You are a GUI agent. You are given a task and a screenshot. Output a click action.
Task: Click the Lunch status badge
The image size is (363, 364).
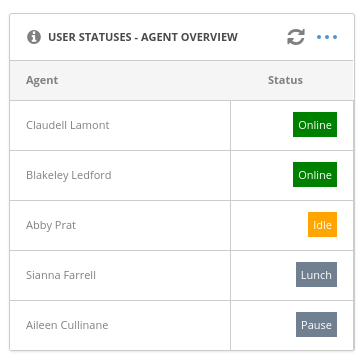click(x=316, y=275)
